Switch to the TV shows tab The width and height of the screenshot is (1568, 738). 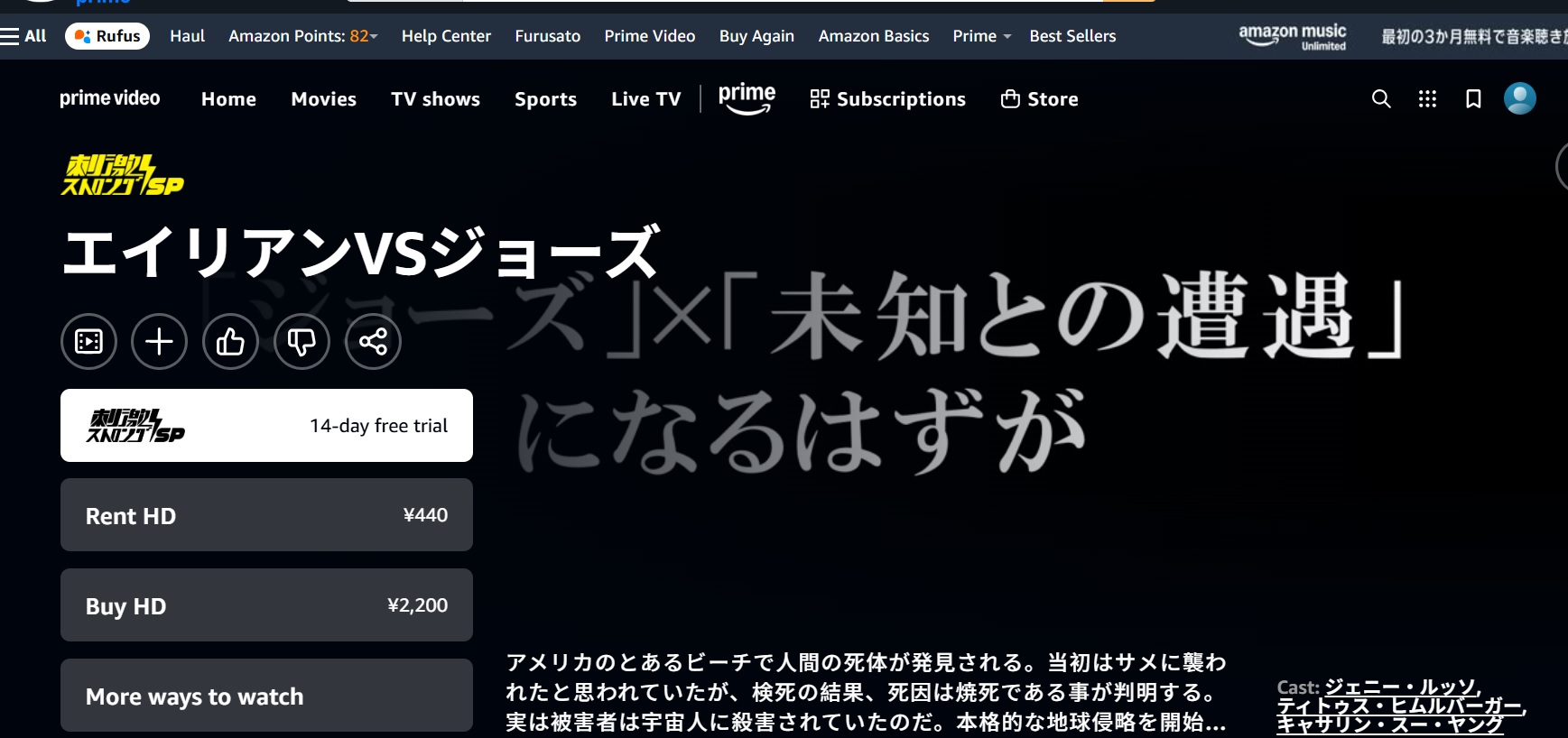[x=435, y=99]
